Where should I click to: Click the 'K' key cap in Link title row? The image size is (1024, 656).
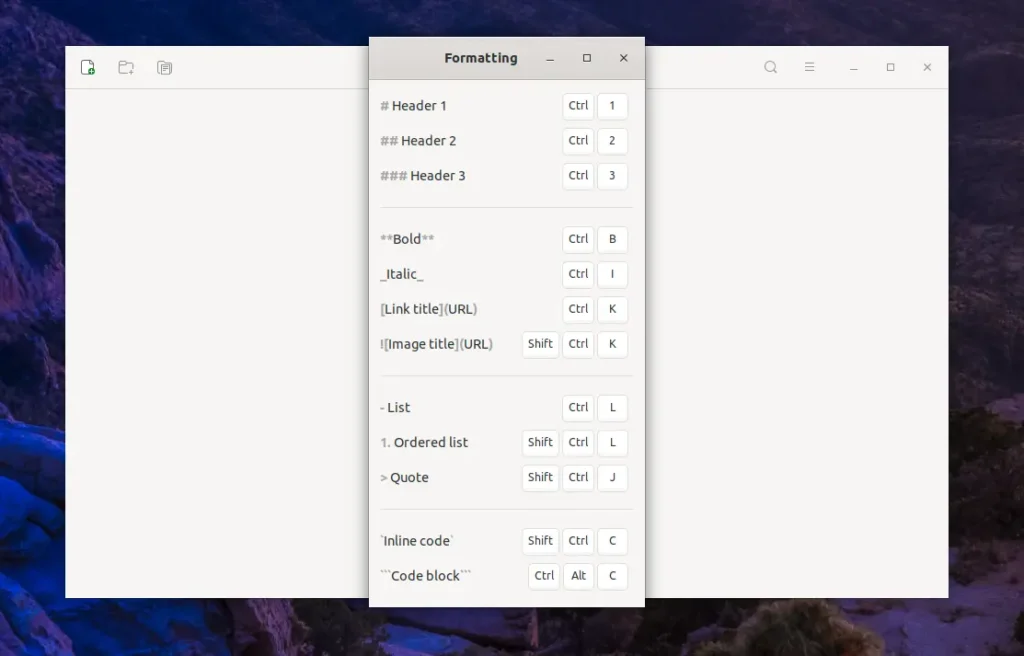612,309
